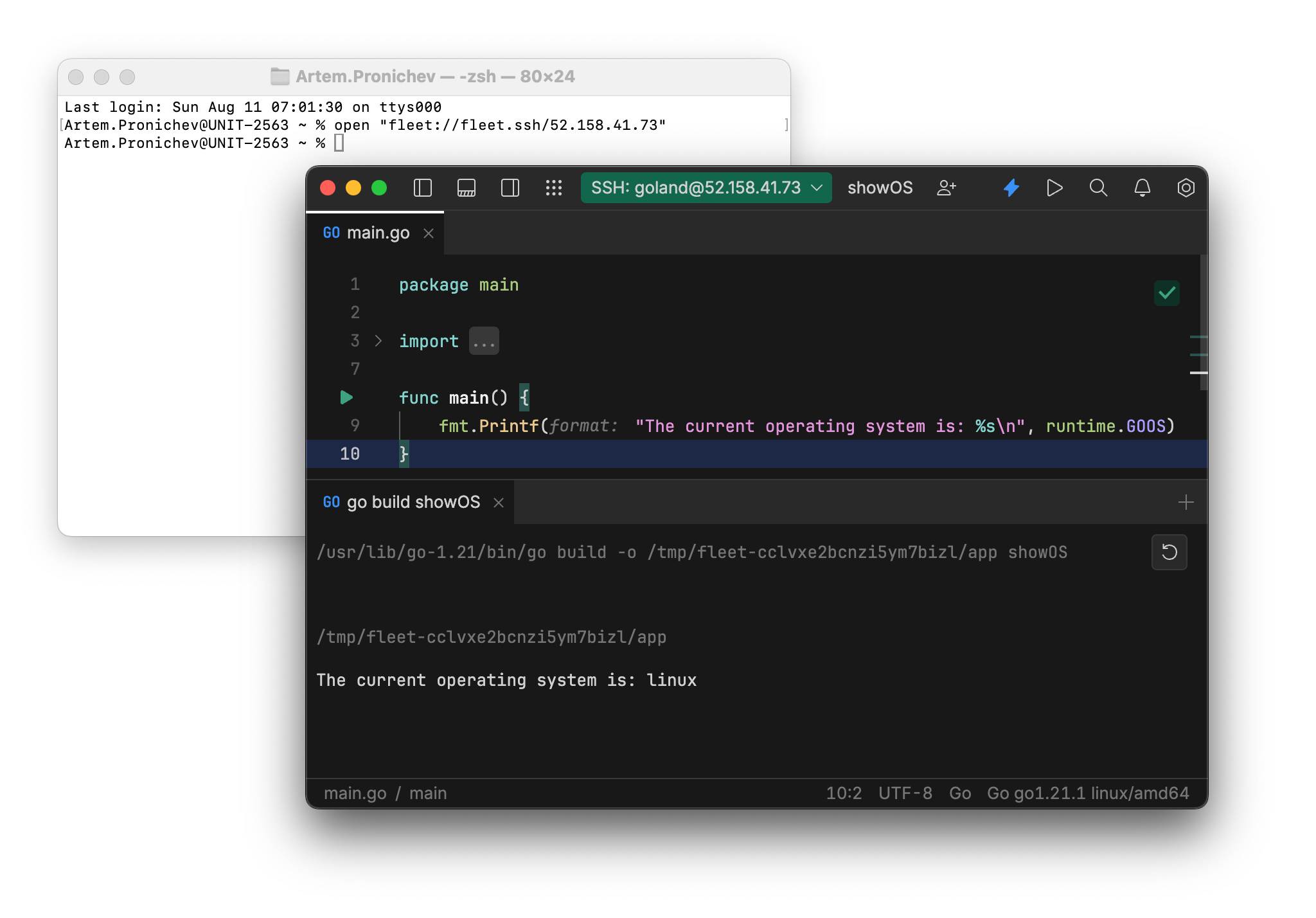This screenshot has height=918, width=1316.
Task: Open notifications via the bell icon
Action: point(1142,188)
